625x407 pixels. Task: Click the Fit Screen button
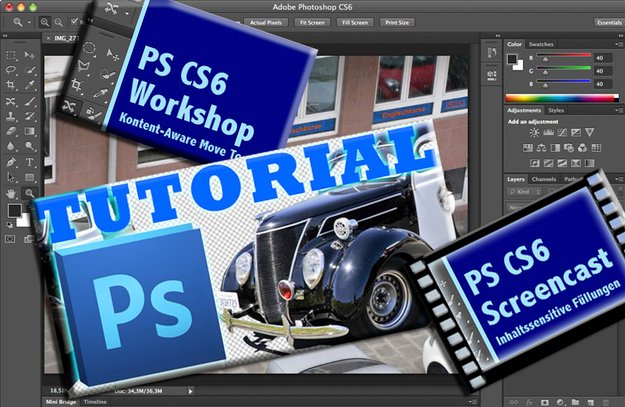pyautogui.click(x=312, y=23)
